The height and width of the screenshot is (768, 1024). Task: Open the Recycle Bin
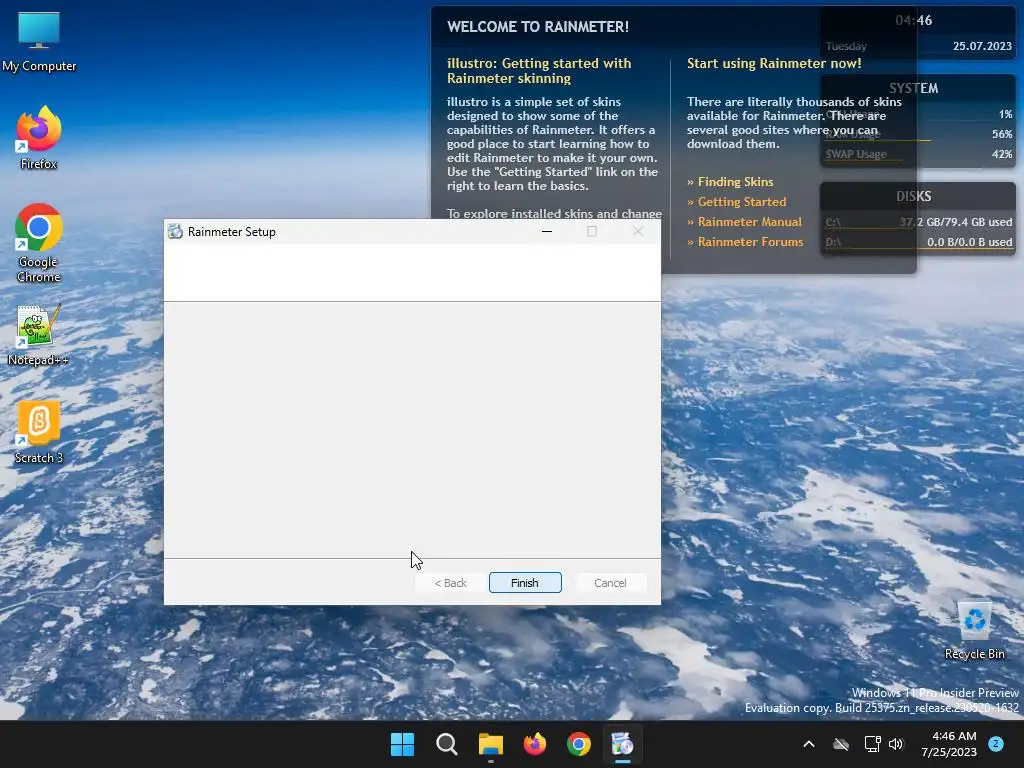click(974, 631)
